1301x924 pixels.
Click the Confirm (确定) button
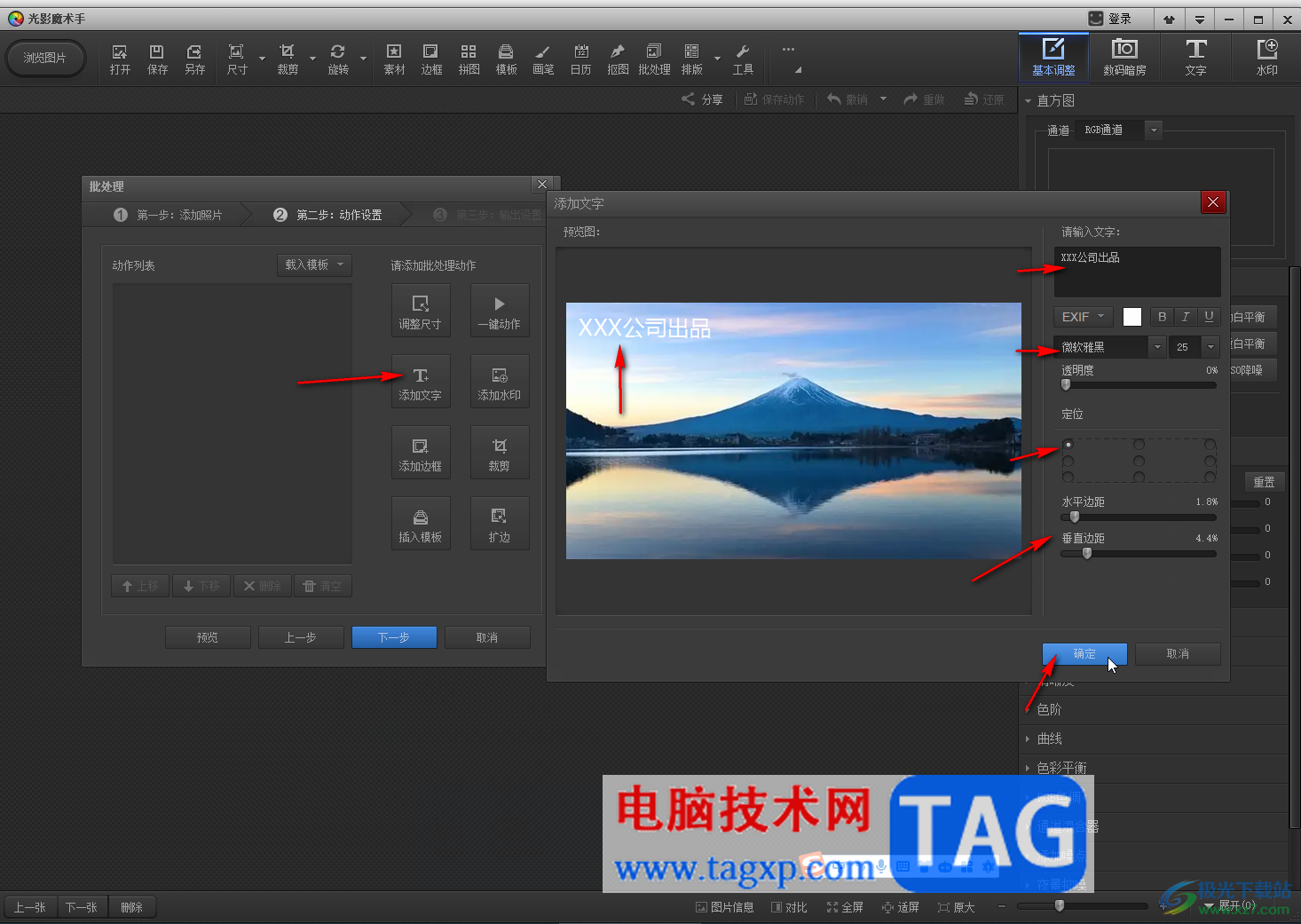tap(1084, 654)
